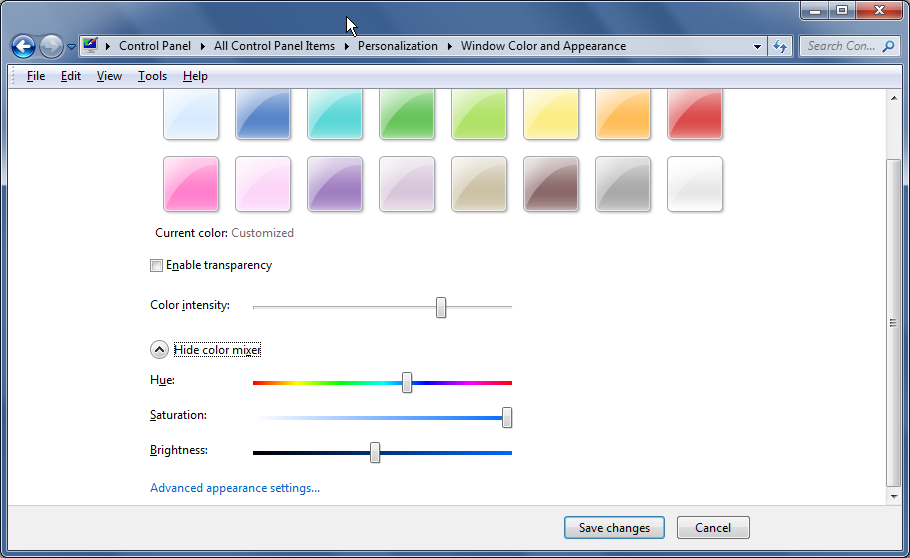Viewport: 910px width, 558px height.
Task: Maximize the window
Action: [x=842, y=10]
